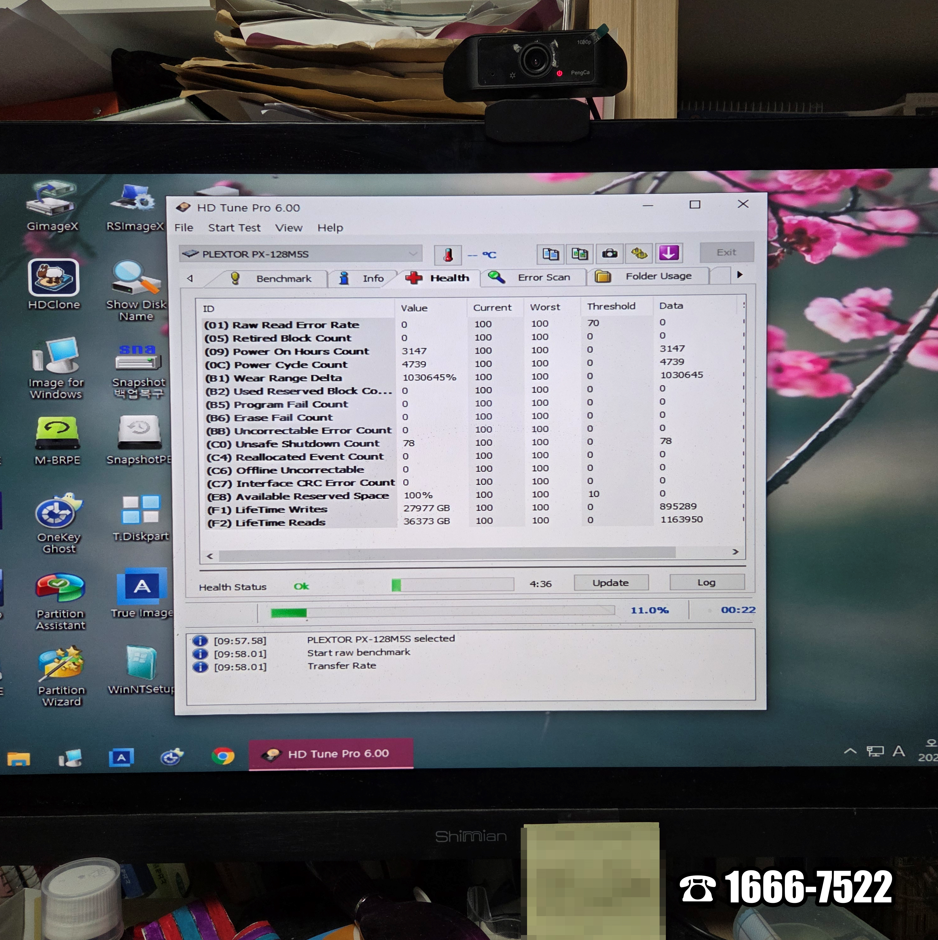This screenshot has width=938, height=940.
Task: Click the health update progress bar
Action: pos(453,585)
